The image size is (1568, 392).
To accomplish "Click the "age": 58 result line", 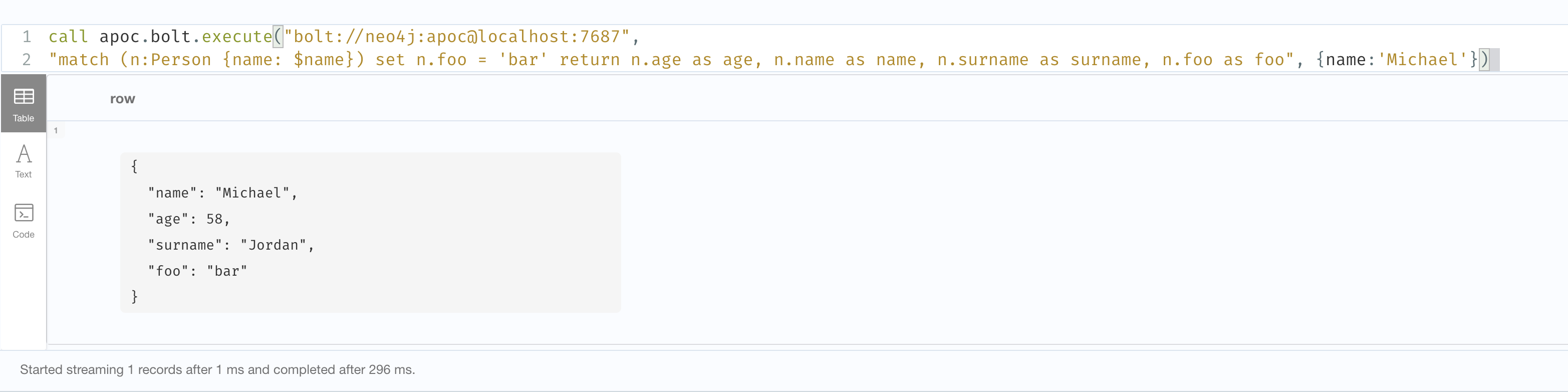I will click(189, 219).
